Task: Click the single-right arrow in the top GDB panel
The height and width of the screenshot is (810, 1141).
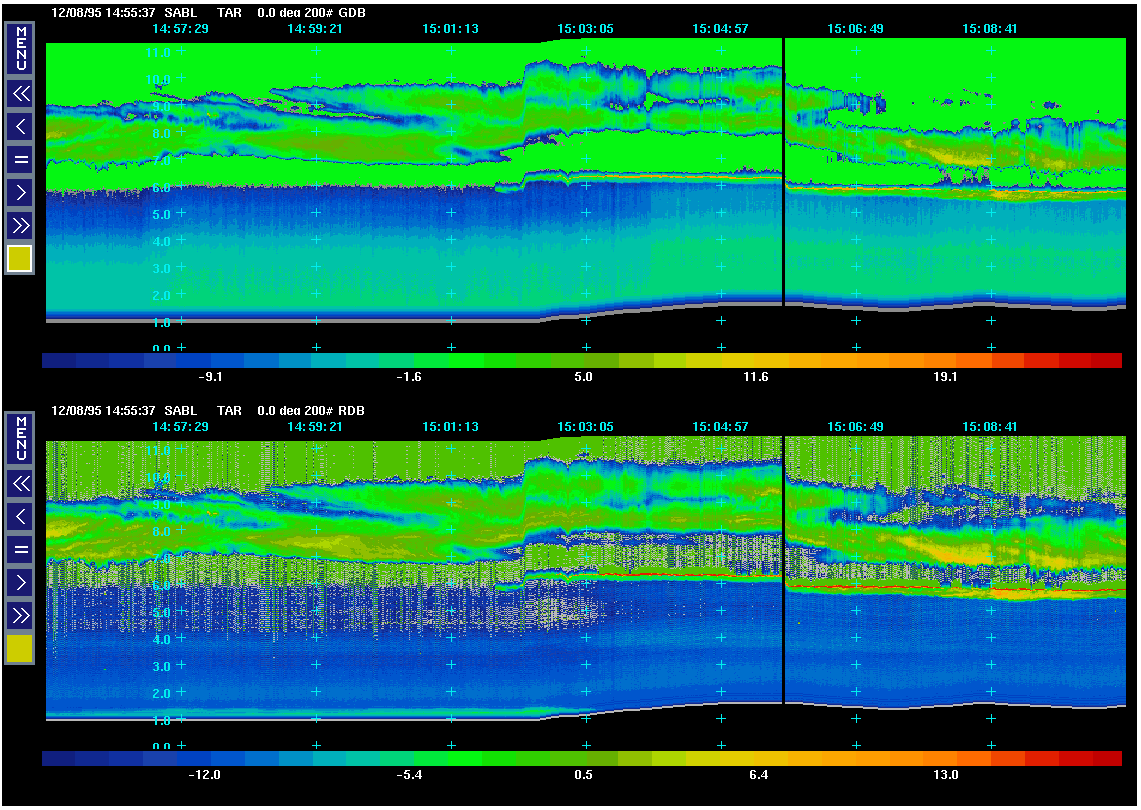Action: [20, 191]
